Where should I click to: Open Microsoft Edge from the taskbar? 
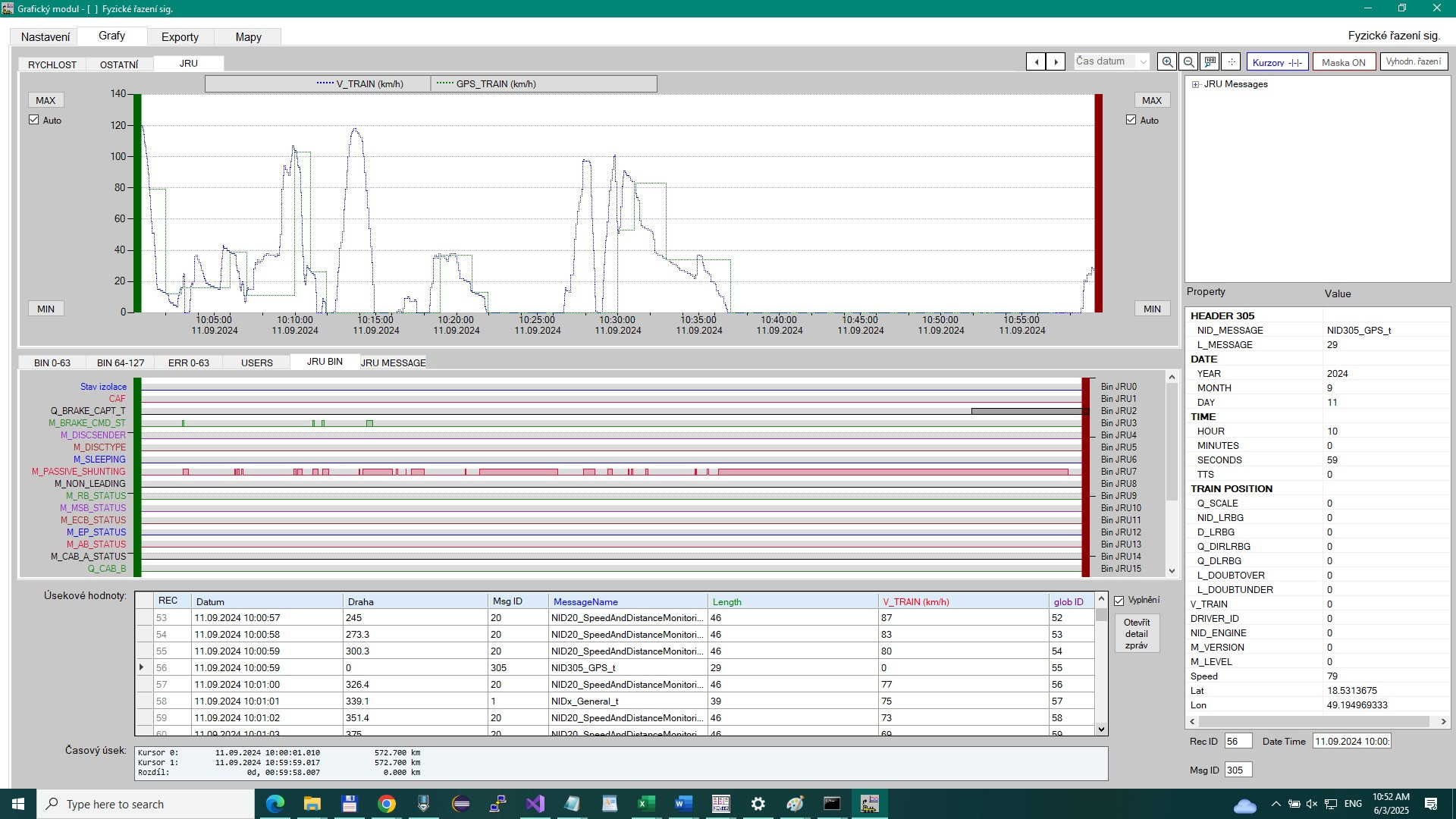275,804
